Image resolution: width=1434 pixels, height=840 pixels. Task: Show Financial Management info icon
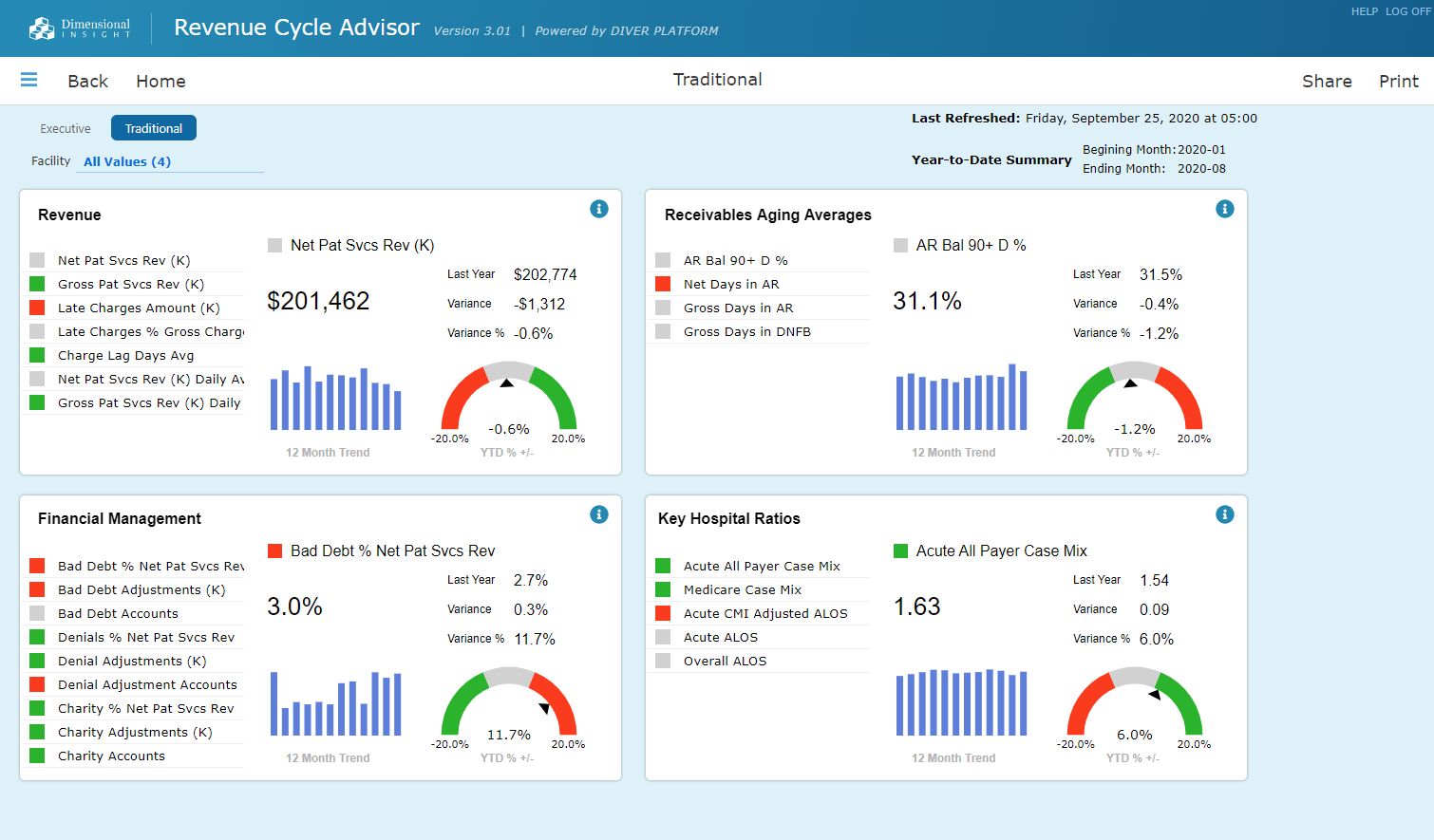pos(599,514)
